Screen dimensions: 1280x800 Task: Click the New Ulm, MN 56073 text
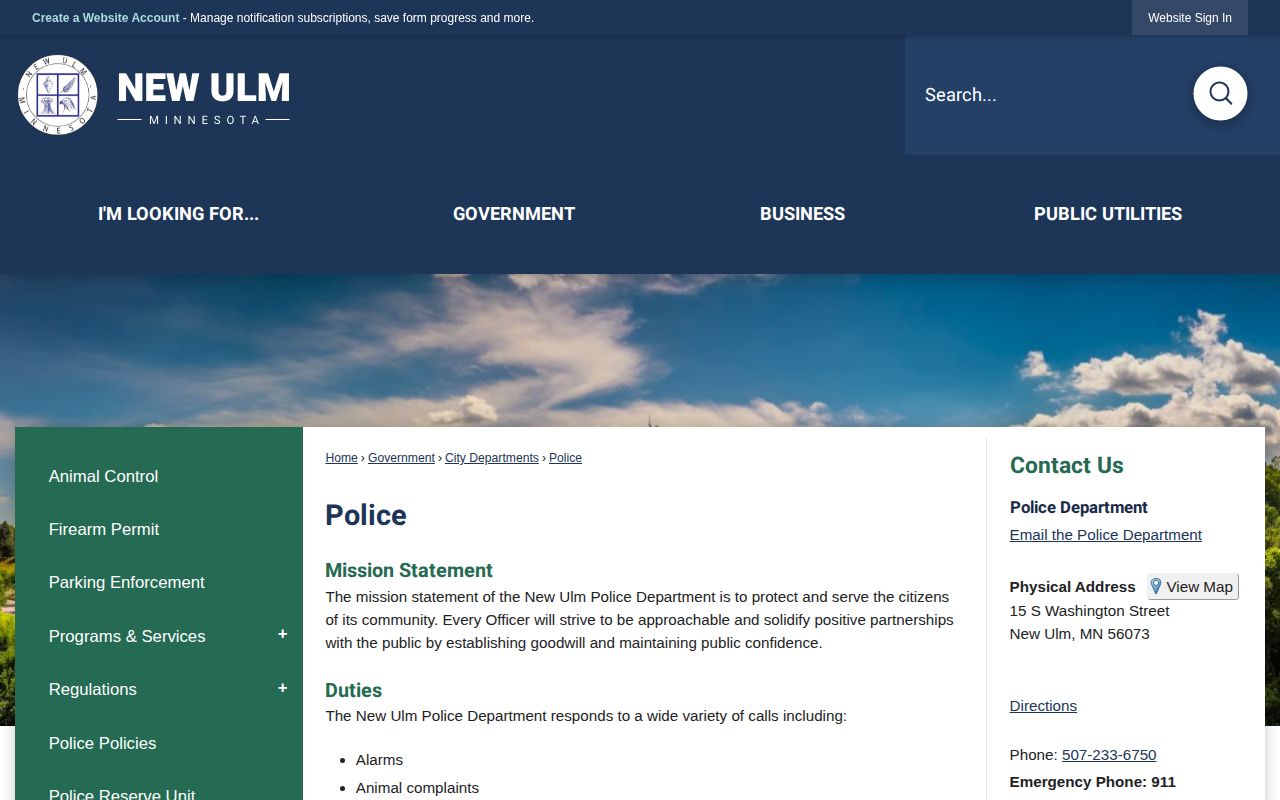point(1080,634)
